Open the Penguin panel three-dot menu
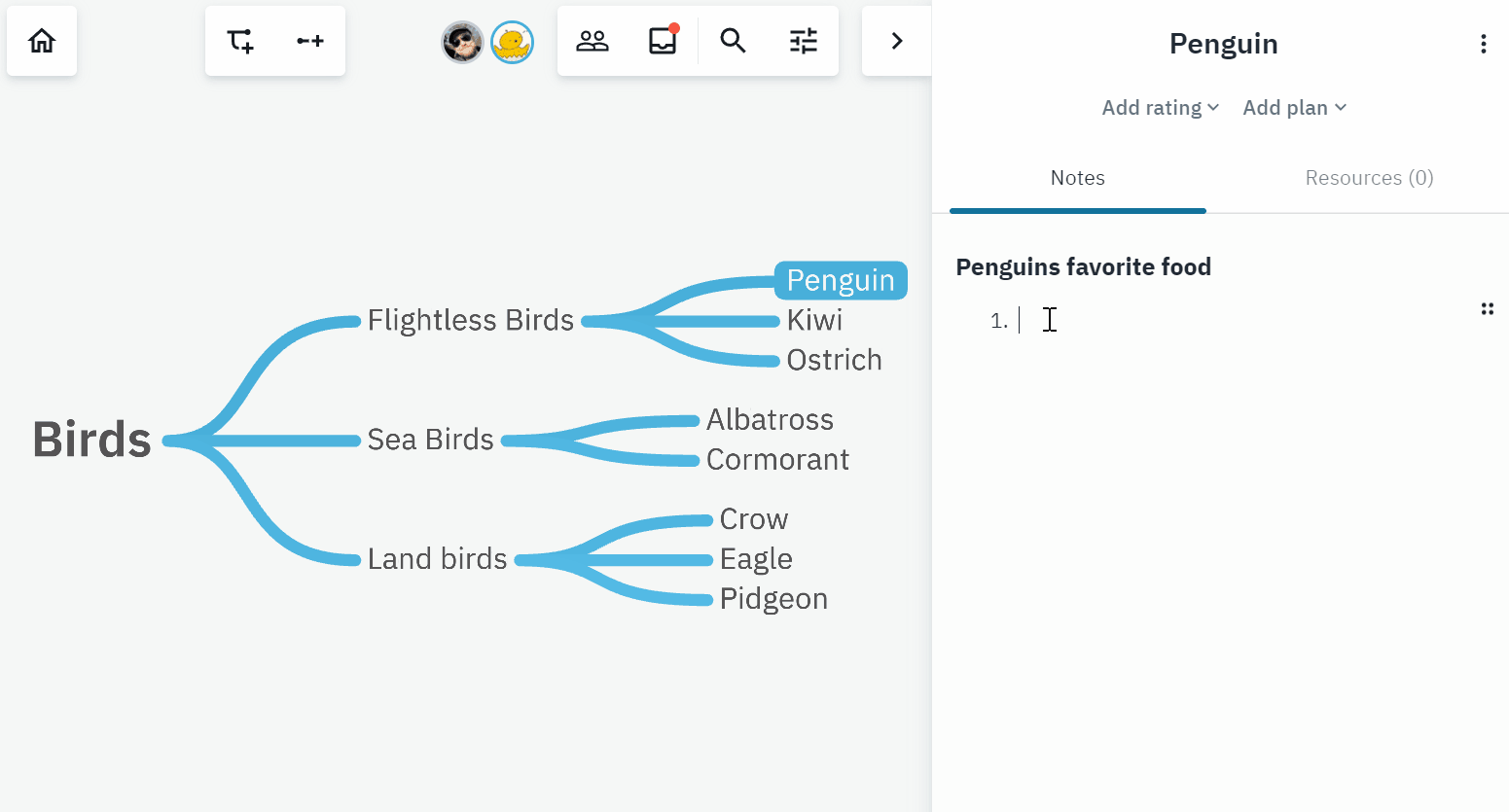The image size is (1509, 812). tap(1483, 44)
